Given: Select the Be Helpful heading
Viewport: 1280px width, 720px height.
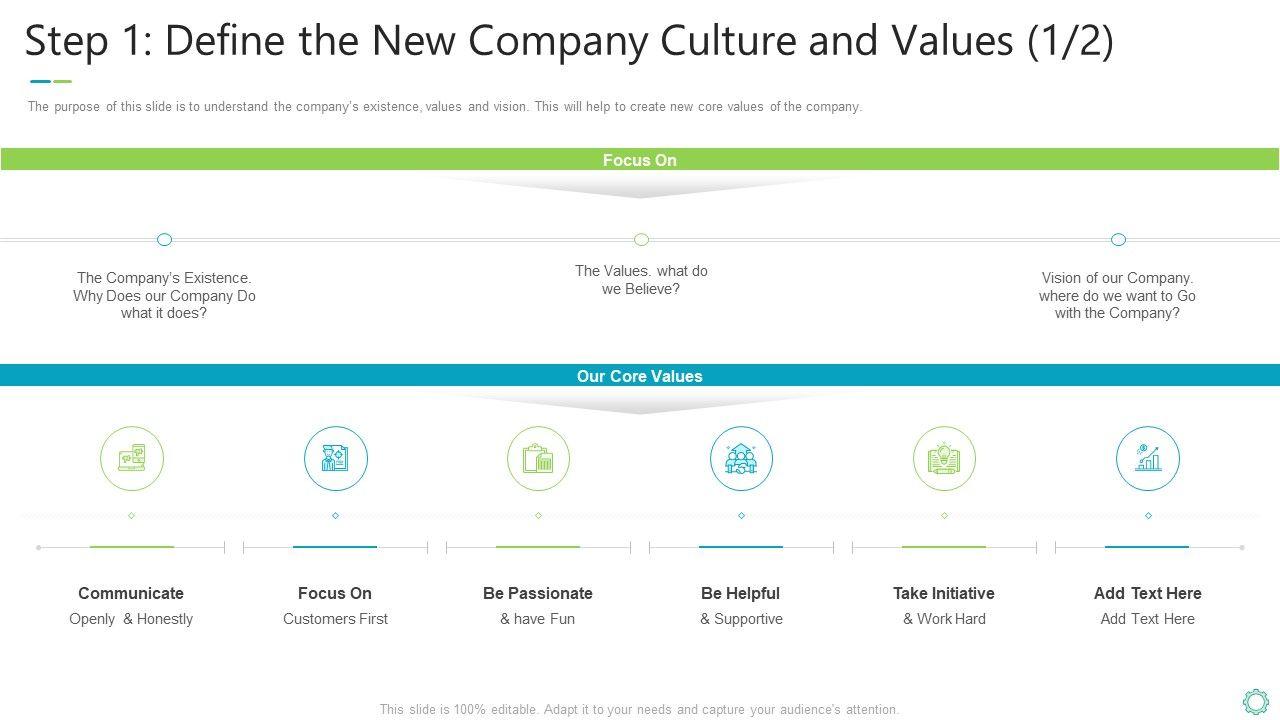Looking at the screenshot, I should click(741, 593).
